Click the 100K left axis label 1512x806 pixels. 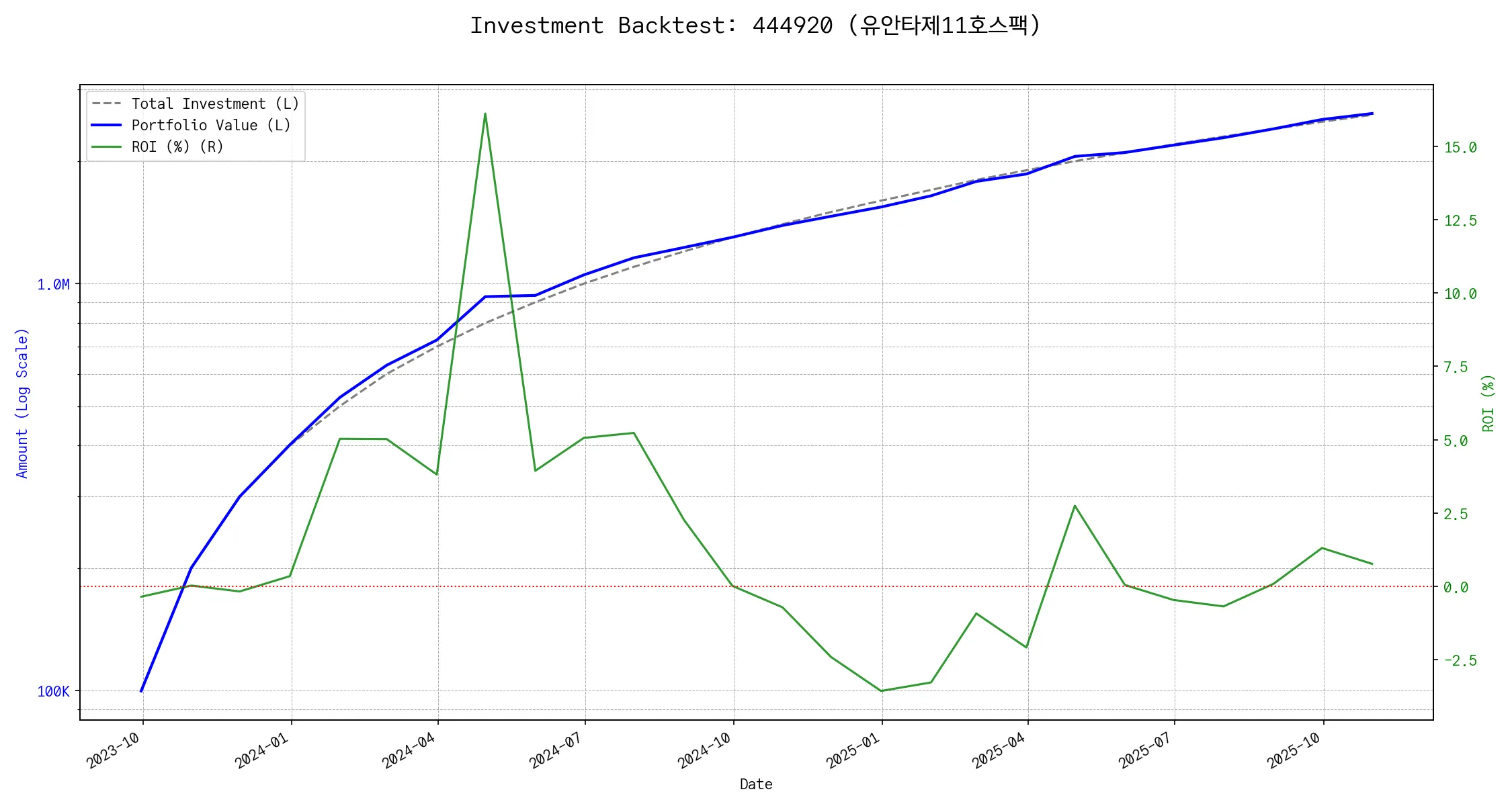(53, 692)
